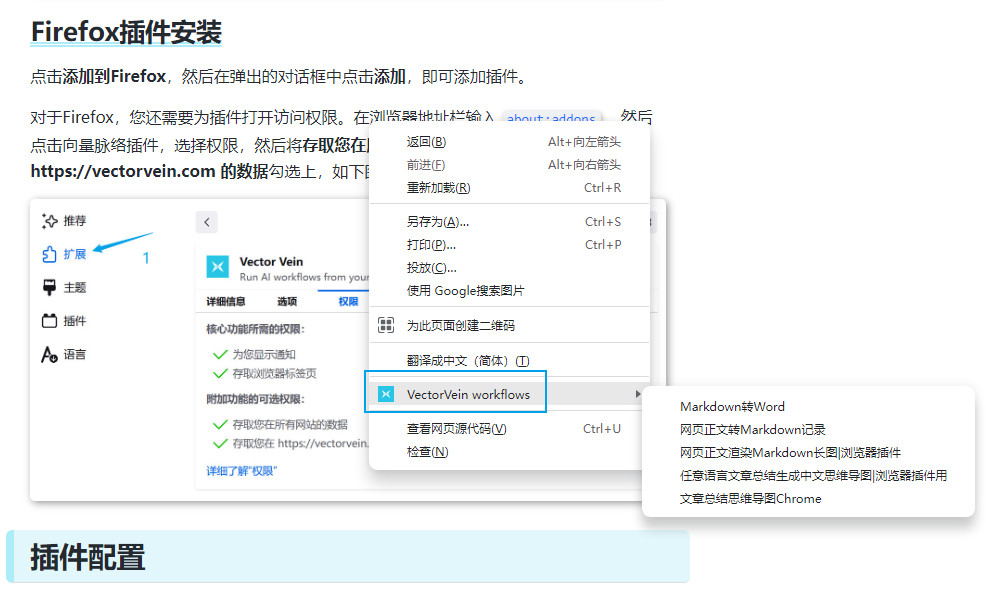Click Run AI workflows description text

click(x=304, y=277)
